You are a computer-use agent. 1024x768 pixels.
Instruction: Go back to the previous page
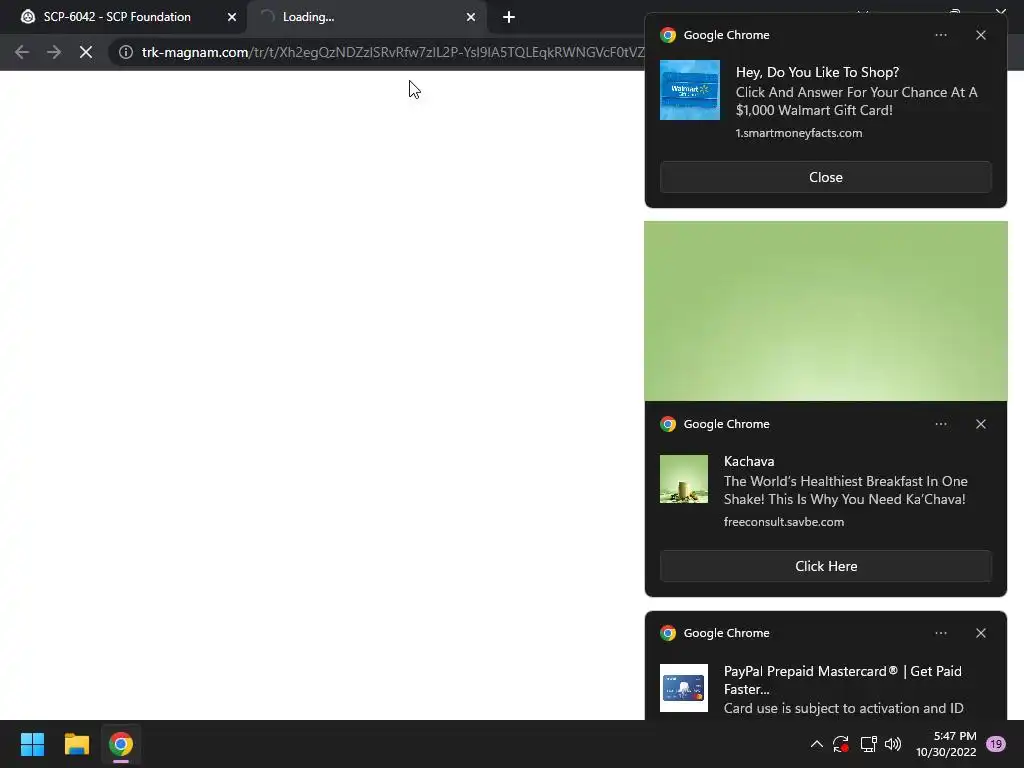tap(22, 52)
